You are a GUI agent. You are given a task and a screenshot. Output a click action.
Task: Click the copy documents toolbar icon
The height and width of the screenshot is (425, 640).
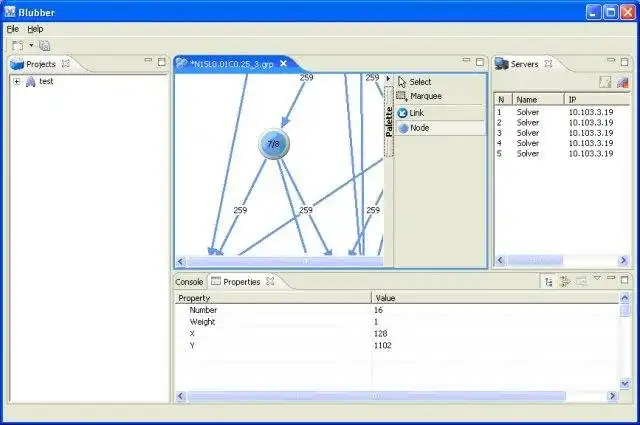pyautogui.click(x=44, y=46)
